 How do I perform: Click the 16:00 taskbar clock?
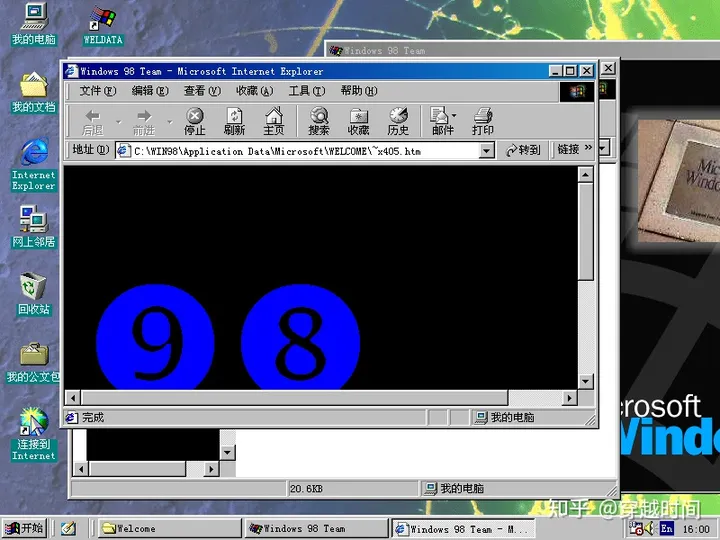pos(696,529)
